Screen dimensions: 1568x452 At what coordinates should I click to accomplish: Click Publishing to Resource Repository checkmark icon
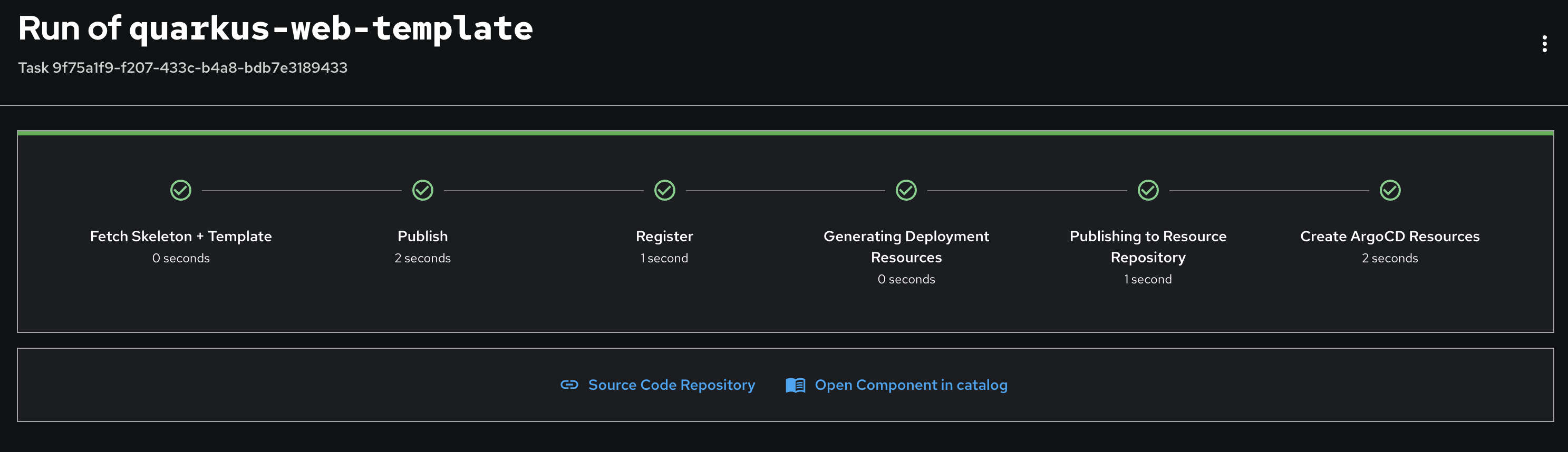pos(1148,190)
